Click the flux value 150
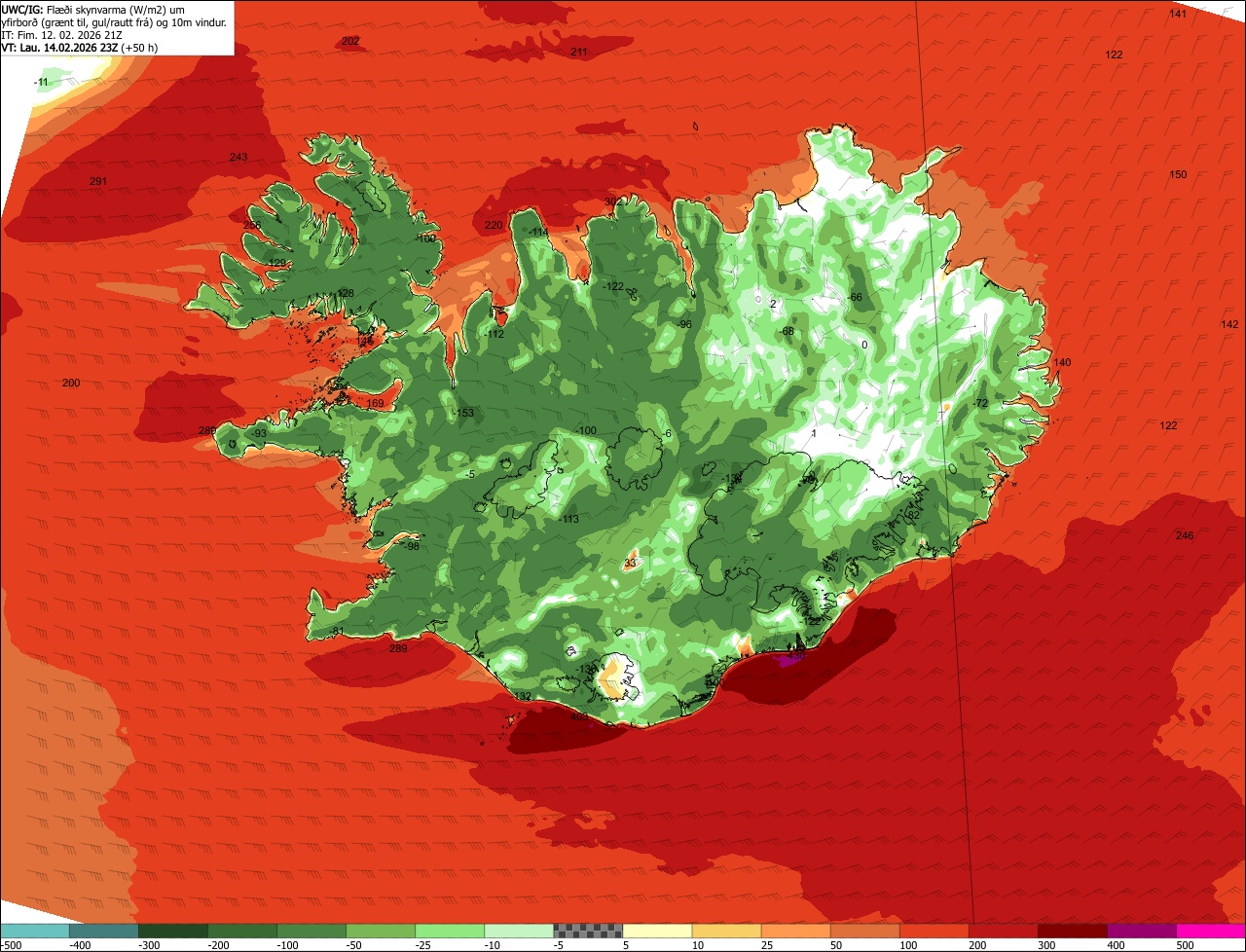Screen dimensions: 1246x952 click(x=1178, y=174)
